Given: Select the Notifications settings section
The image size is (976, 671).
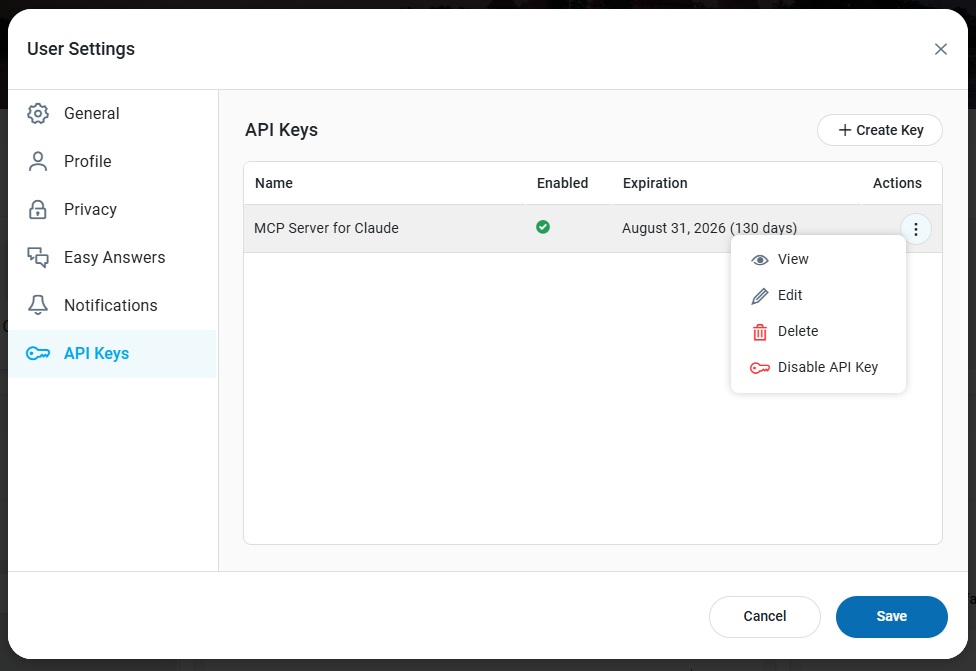Looking at the screenshot, I should click(112, 305).
